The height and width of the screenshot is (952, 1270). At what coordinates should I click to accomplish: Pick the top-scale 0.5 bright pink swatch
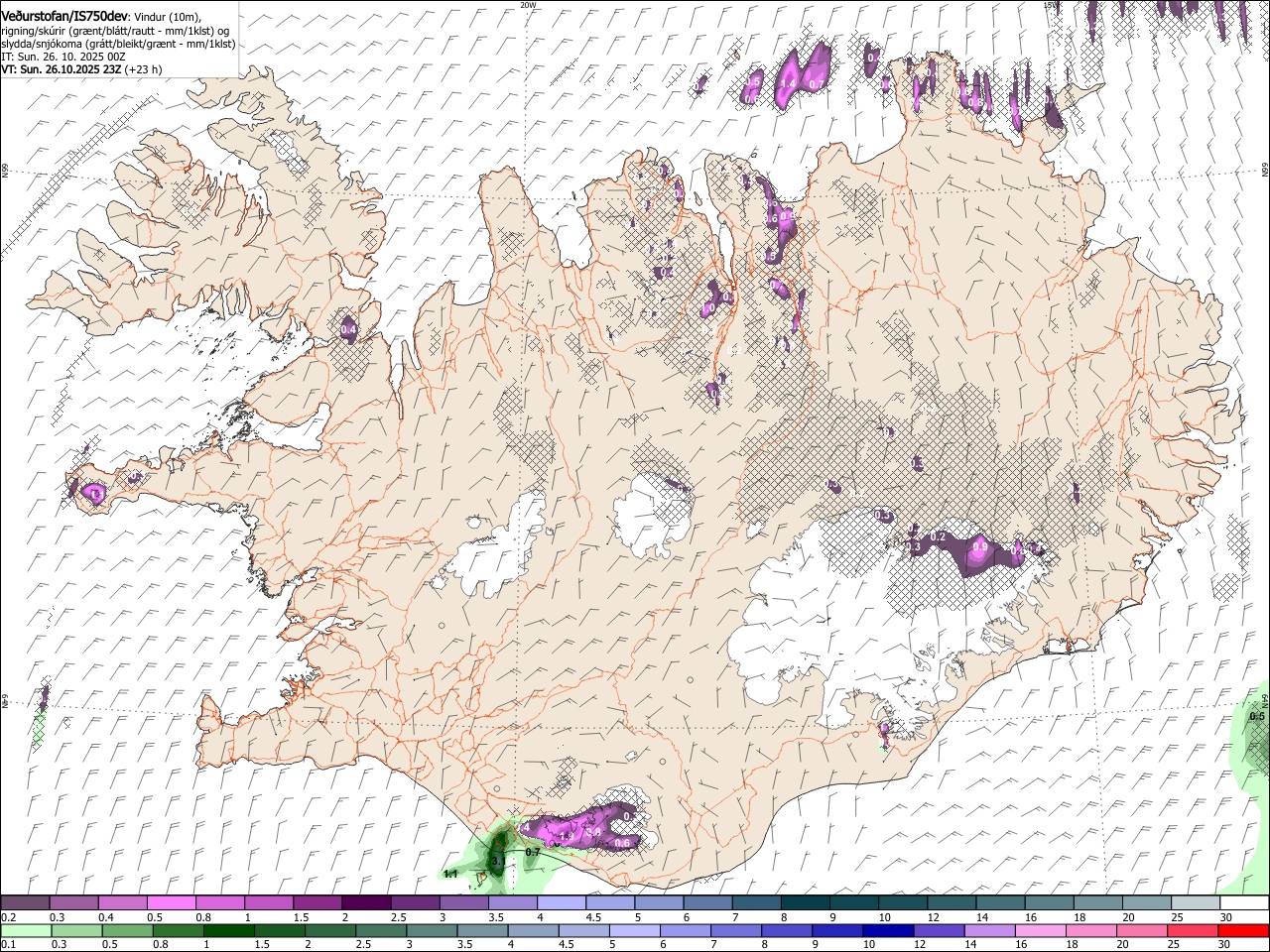(171, 902)
